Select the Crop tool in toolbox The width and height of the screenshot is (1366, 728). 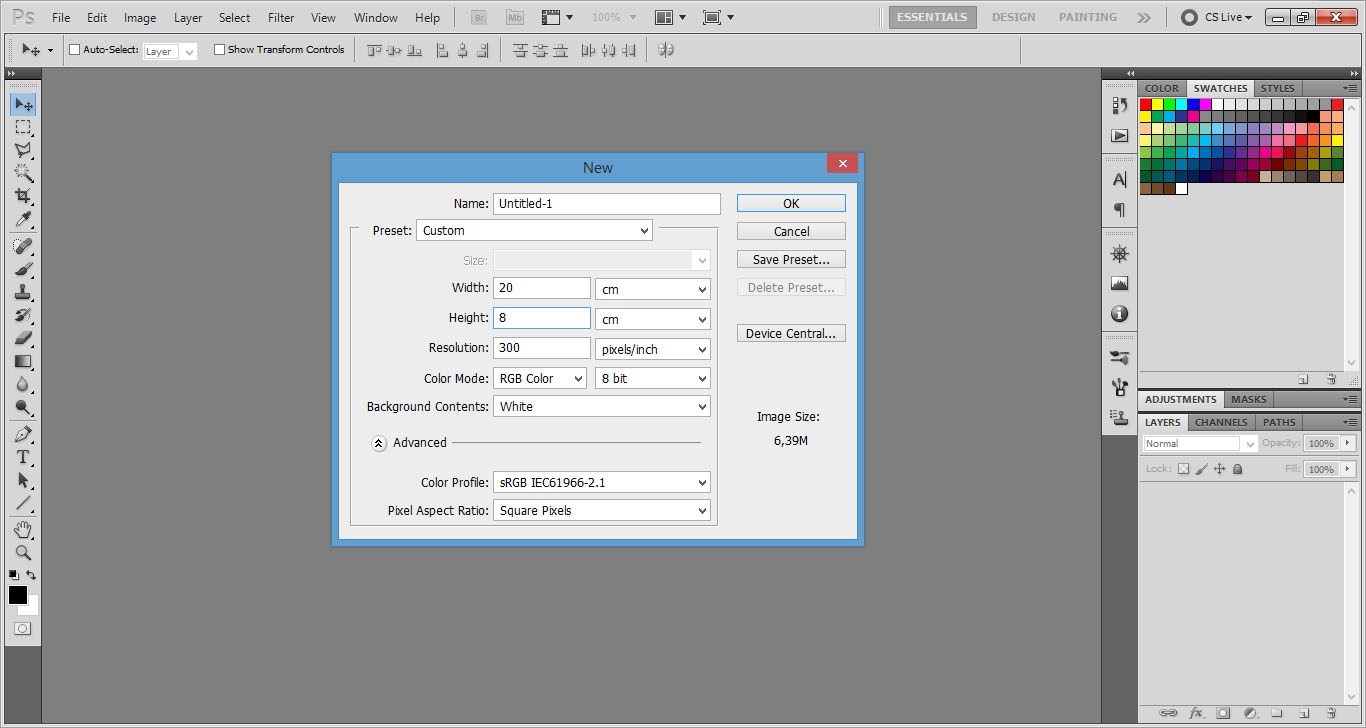(x=22, y=196)
